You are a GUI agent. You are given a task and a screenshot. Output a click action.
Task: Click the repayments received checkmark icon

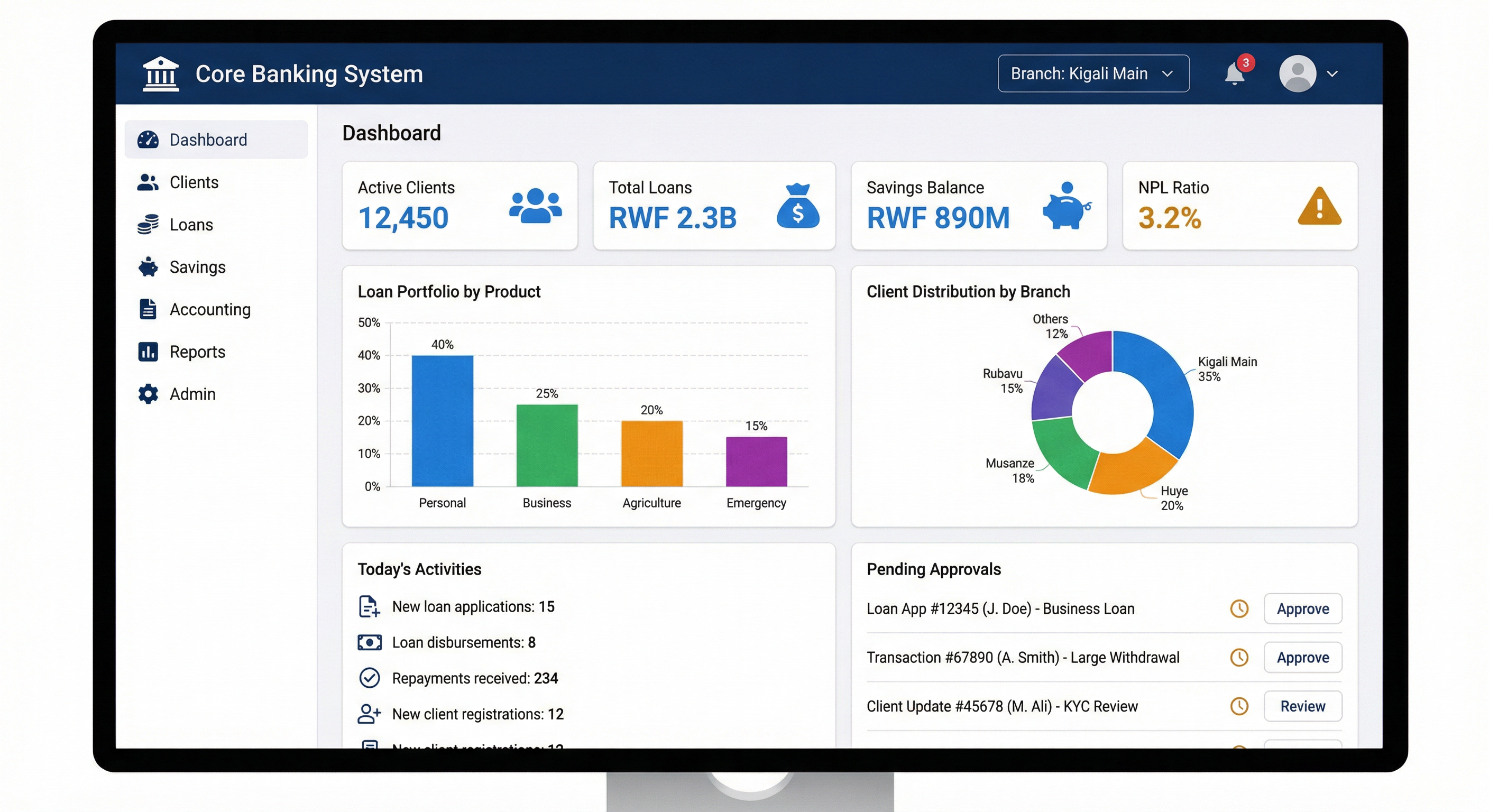point(370,678)
